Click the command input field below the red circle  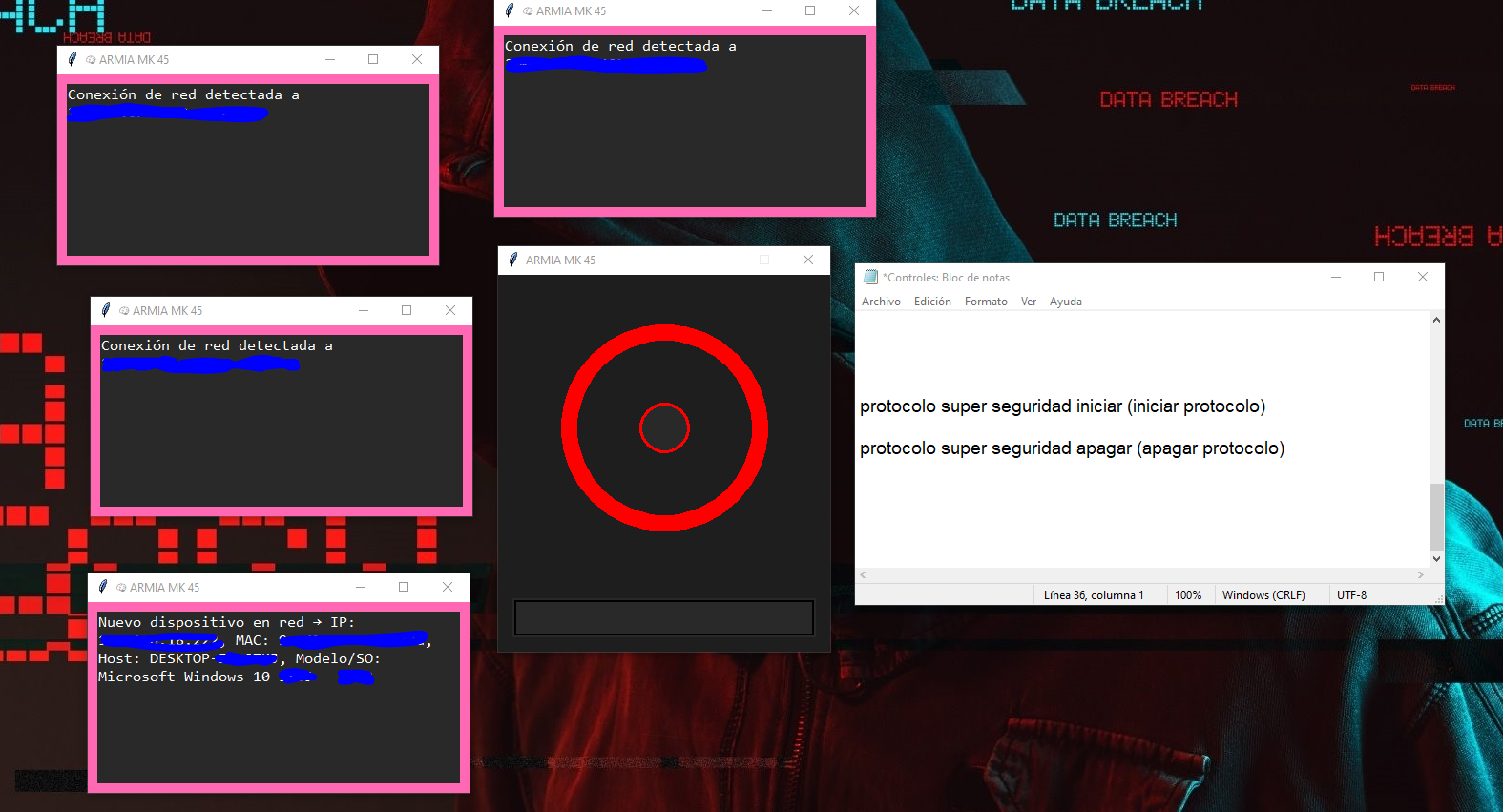[x=664, y=617]
